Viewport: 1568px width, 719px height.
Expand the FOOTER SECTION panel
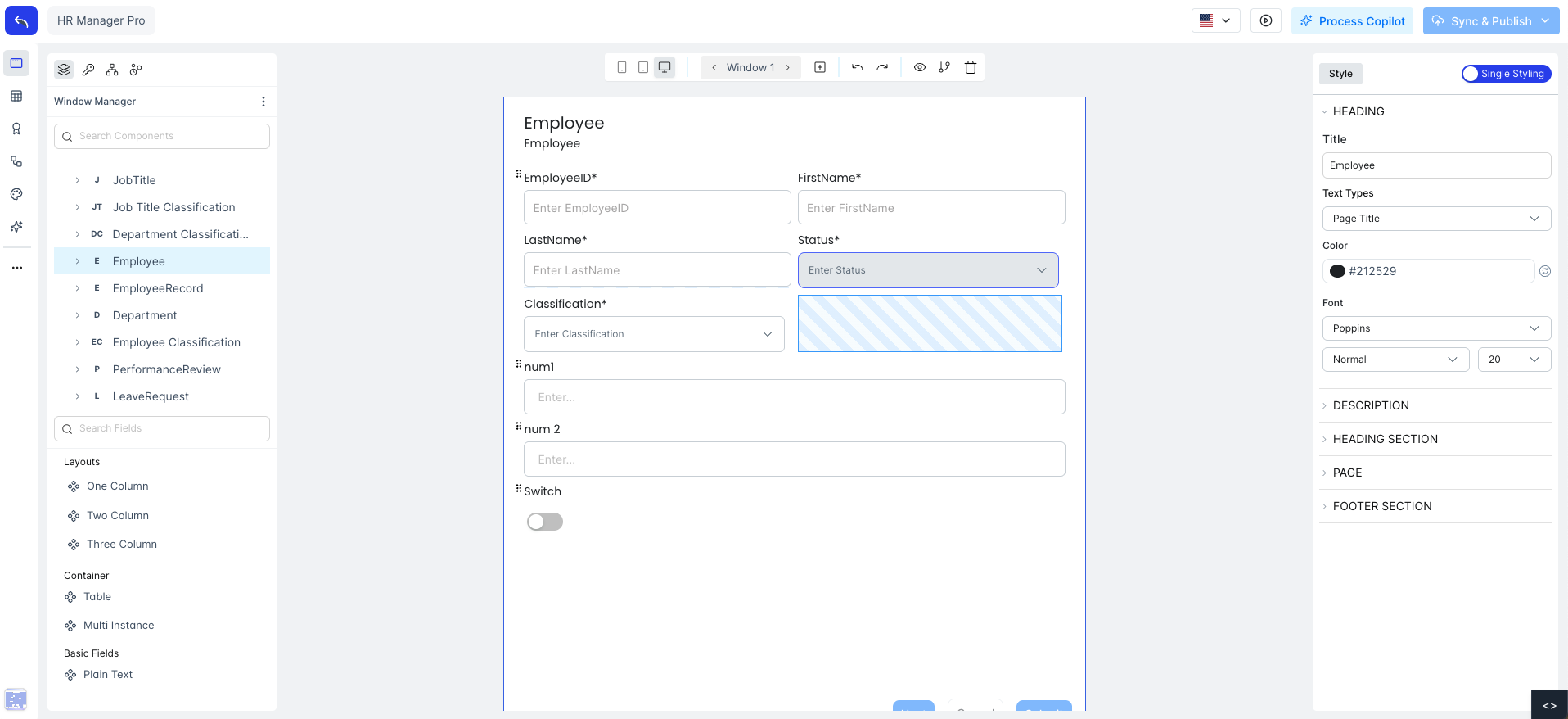[x=1436, y=506]
